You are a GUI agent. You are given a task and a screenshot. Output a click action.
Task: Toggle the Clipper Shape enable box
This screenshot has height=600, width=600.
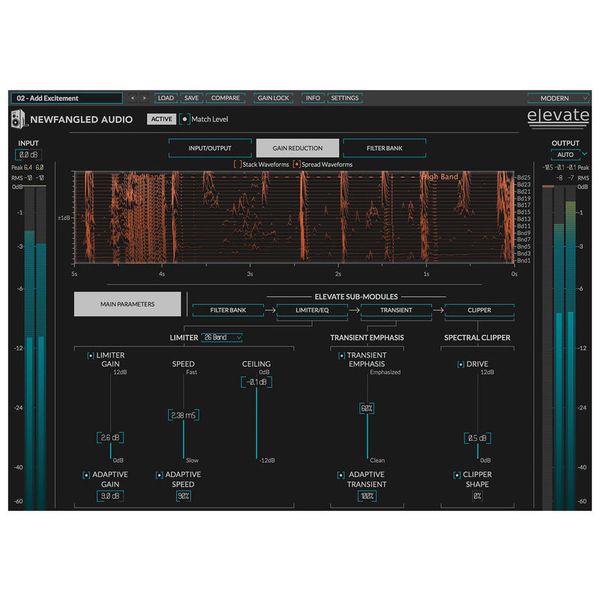(x=457, y=475)
